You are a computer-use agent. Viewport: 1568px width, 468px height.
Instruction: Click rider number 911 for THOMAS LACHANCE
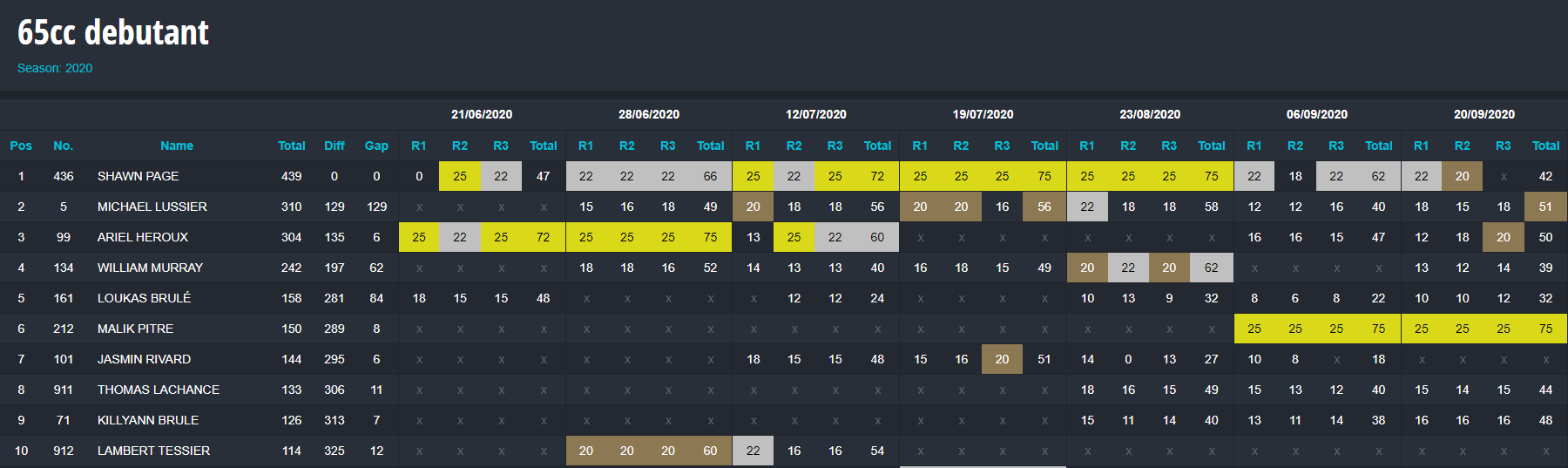coord(63,390)
